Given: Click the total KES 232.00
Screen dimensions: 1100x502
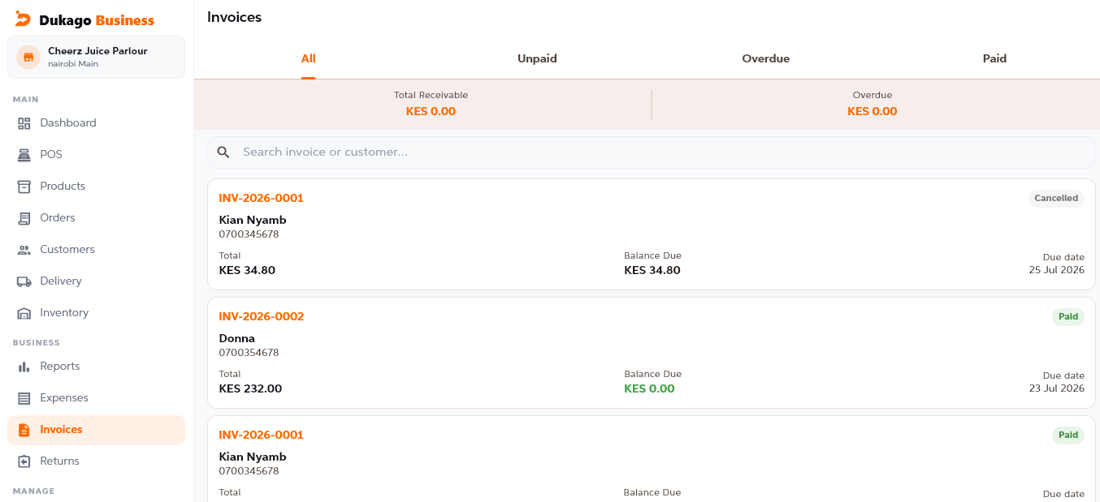Looking at the screenshot, I should [250, 388].
